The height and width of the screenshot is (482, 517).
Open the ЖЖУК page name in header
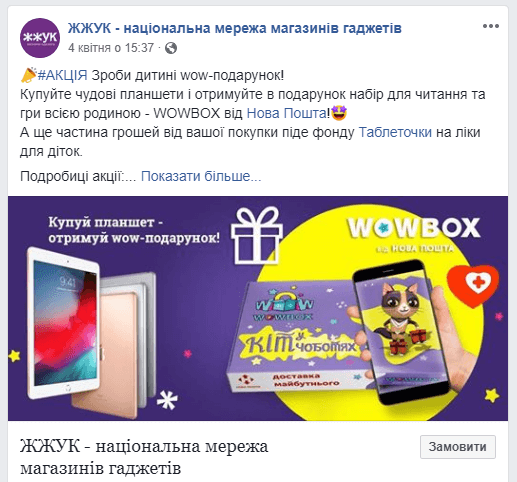tap(235, 28)
